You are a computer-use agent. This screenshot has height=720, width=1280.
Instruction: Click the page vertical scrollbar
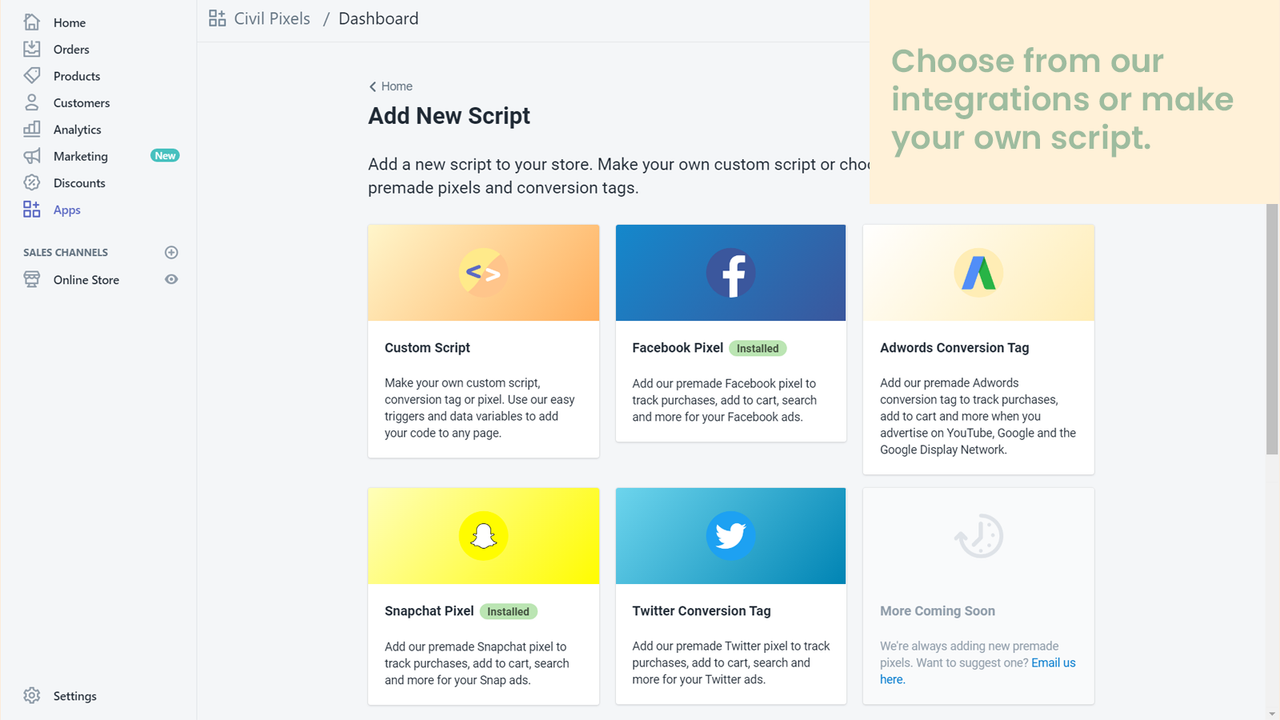click(x=1272, y=330)
